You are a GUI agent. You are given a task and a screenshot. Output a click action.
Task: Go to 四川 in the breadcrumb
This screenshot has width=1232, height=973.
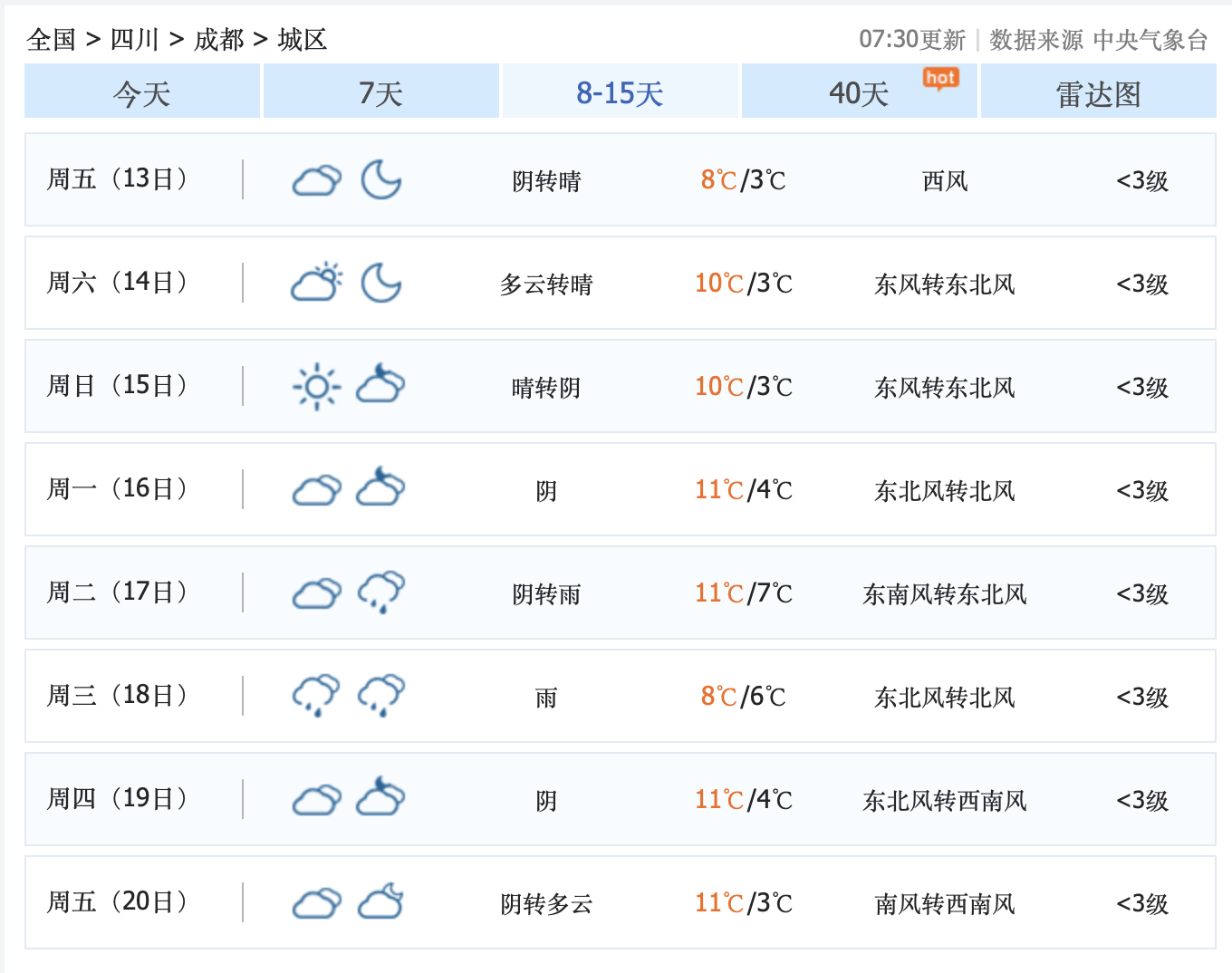pyautogui.click(x=135, y=40)
